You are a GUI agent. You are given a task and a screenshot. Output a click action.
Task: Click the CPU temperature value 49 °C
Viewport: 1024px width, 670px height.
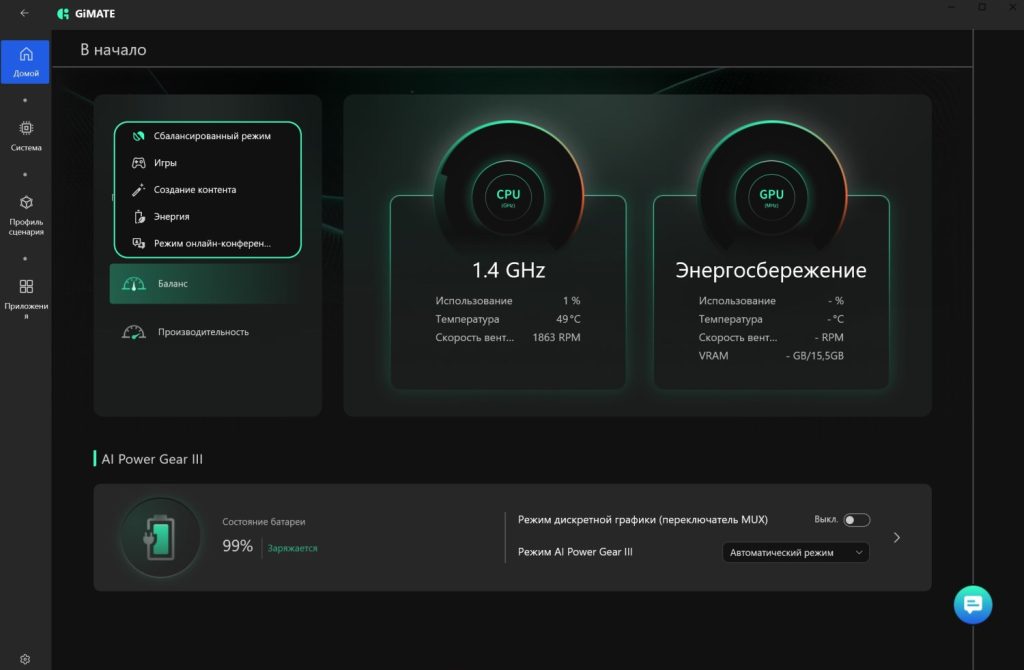coord(568,319)
